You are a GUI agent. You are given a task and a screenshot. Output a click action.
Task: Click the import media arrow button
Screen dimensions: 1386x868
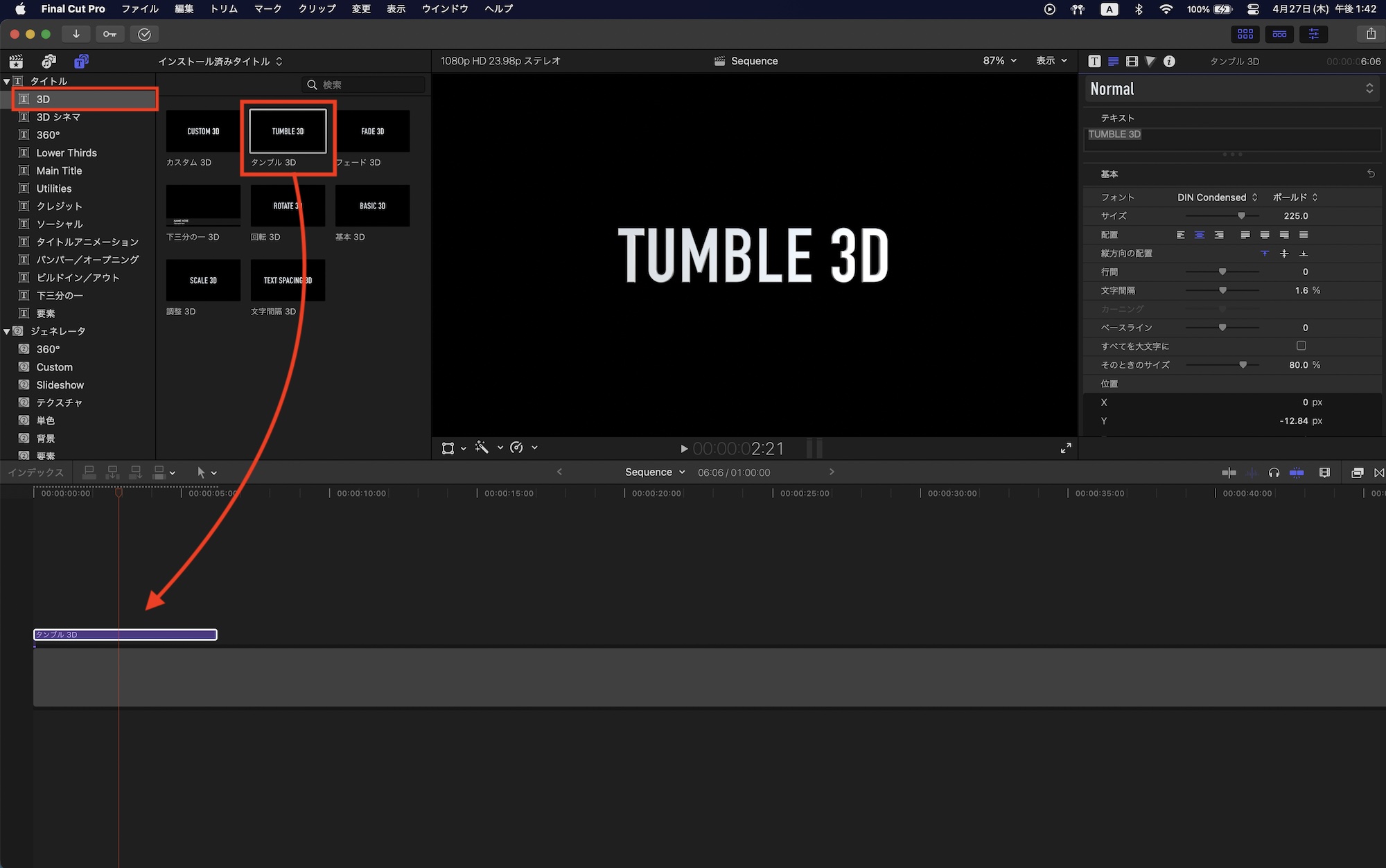76,34
